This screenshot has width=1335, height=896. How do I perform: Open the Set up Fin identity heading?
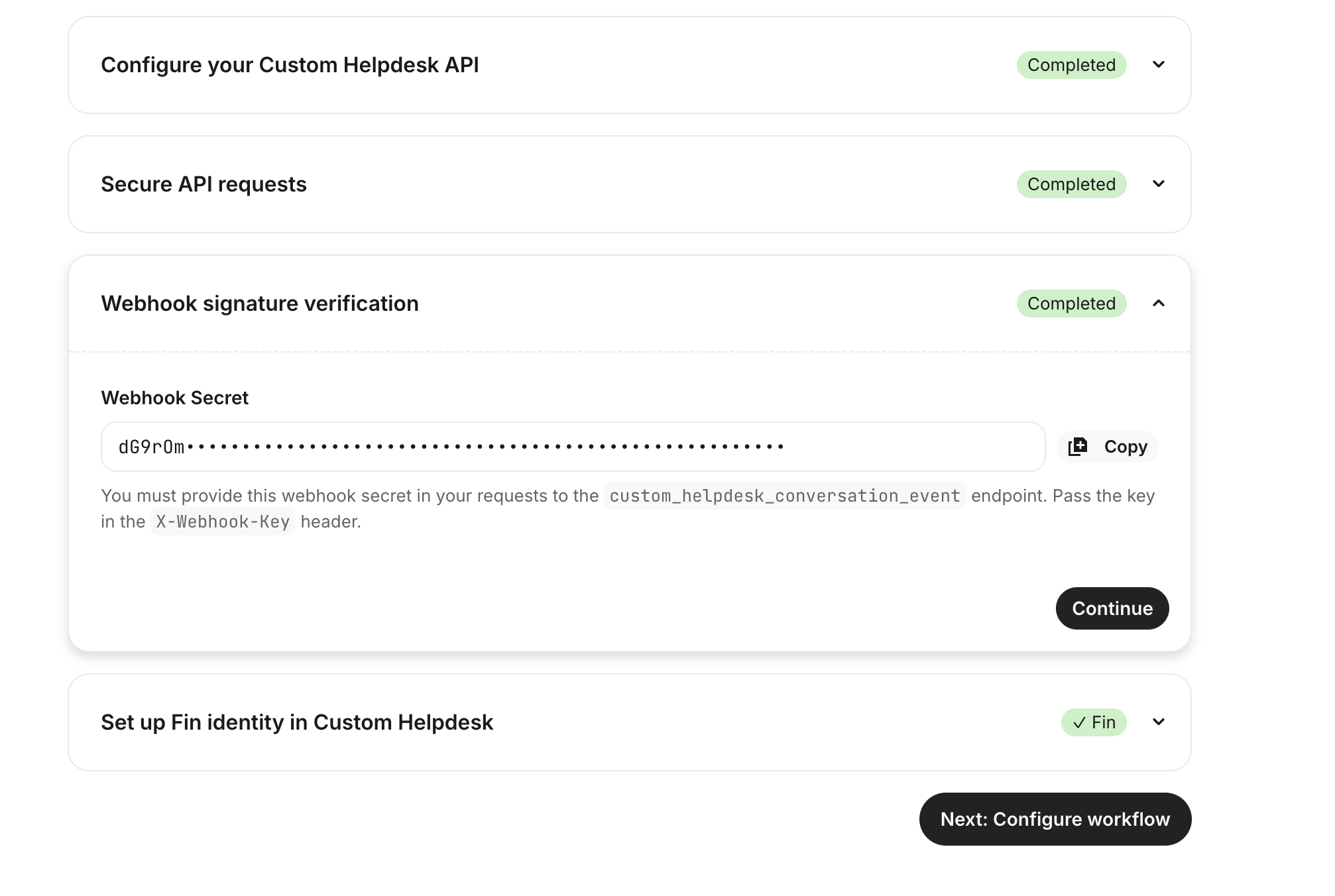[x=297, y=722]
